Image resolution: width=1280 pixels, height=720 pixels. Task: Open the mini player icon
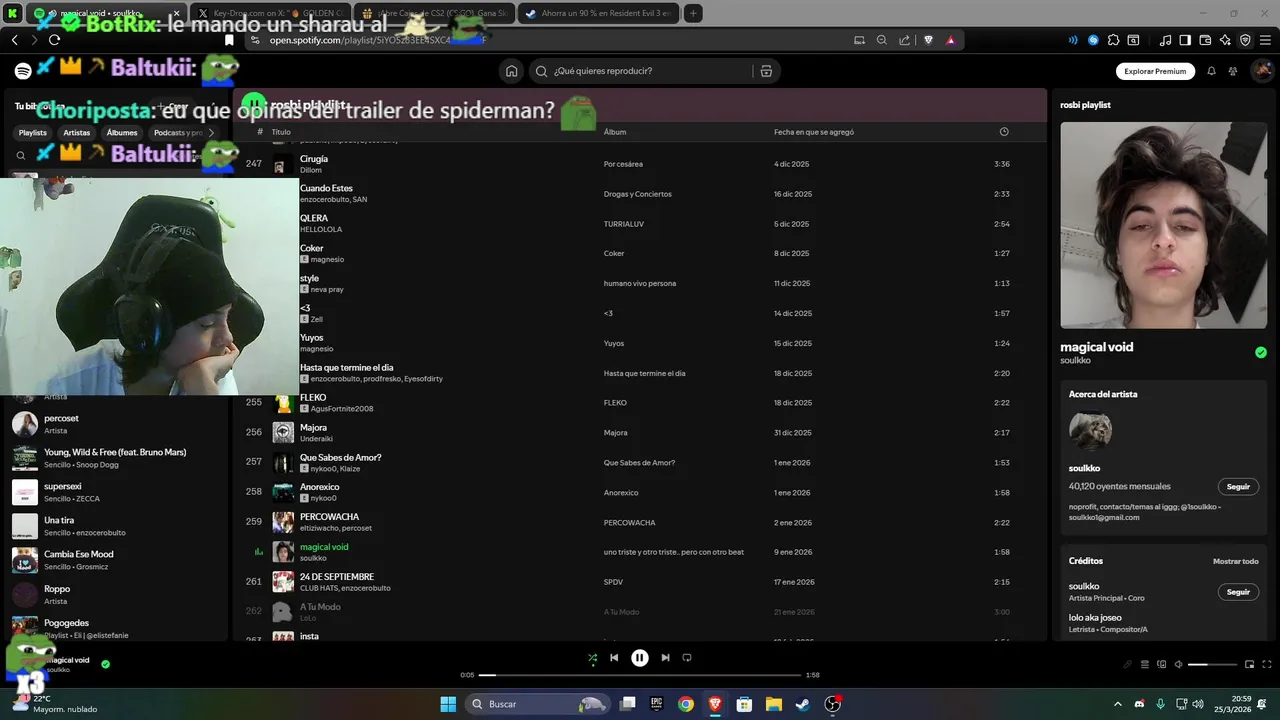(x=1249, y=664)
